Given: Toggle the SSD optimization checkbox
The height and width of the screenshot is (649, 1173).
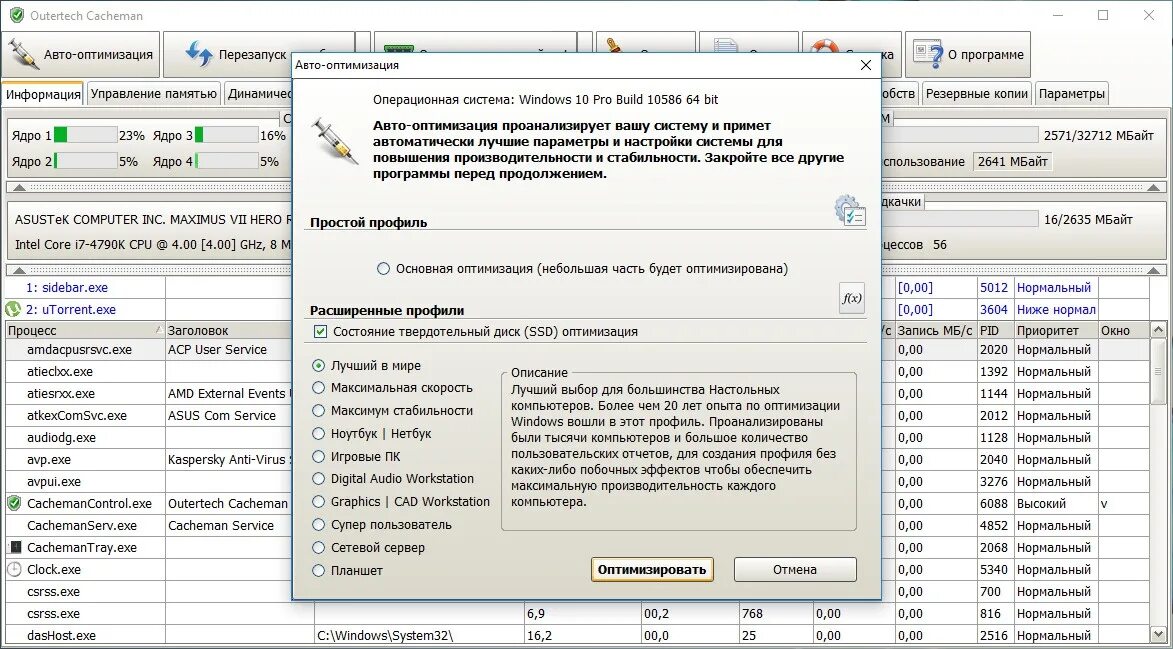Looking at the screenshot, I should [320, 331].
